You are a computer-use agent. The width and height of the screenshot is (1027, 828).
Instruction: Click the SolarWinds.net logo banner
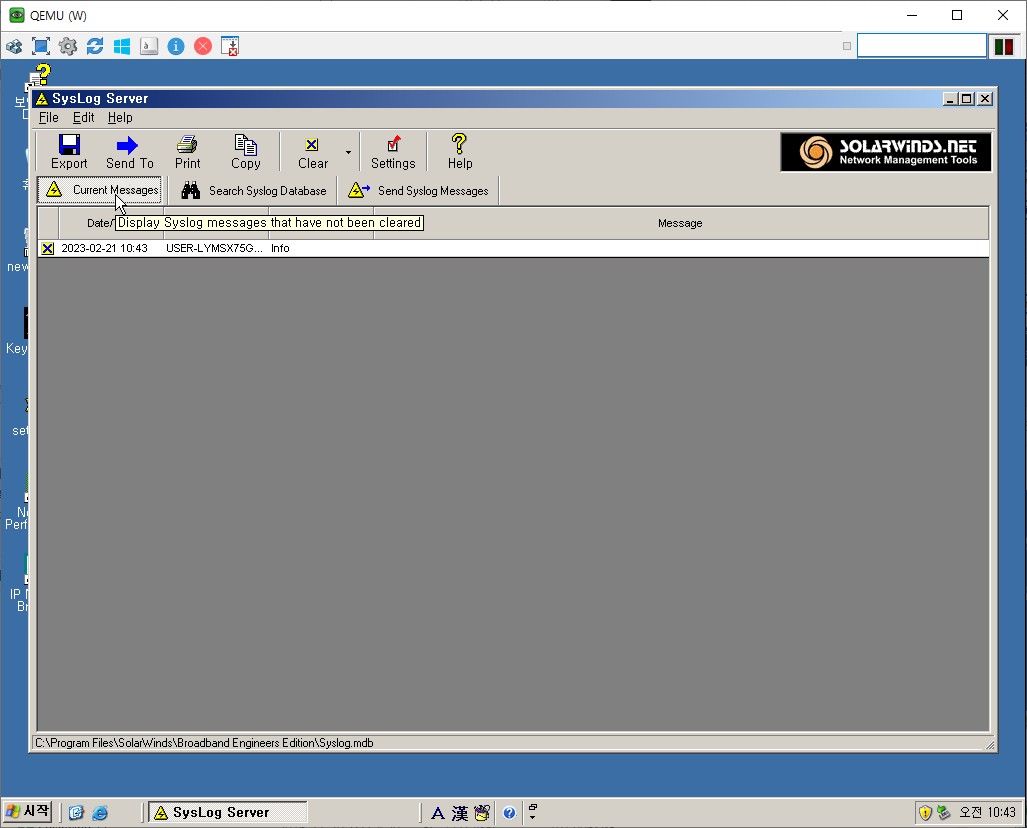tap(886, 152)
